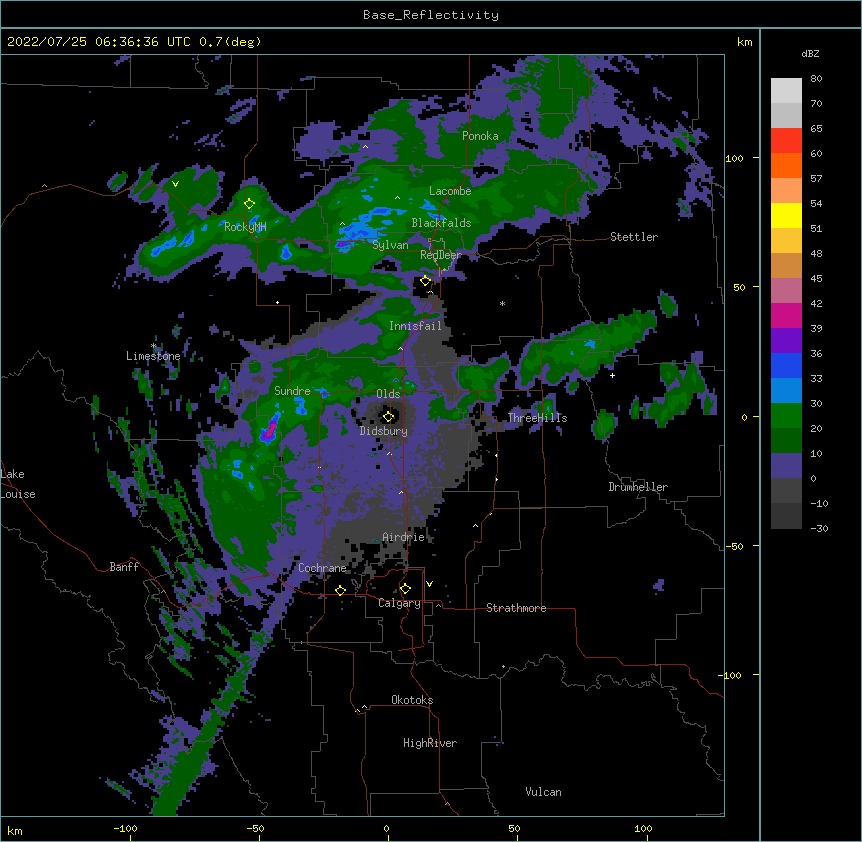Image resolution: width=862 pixels, height=842 pixels.
Task: Click the Strathmore label
Action: point(516,608)
